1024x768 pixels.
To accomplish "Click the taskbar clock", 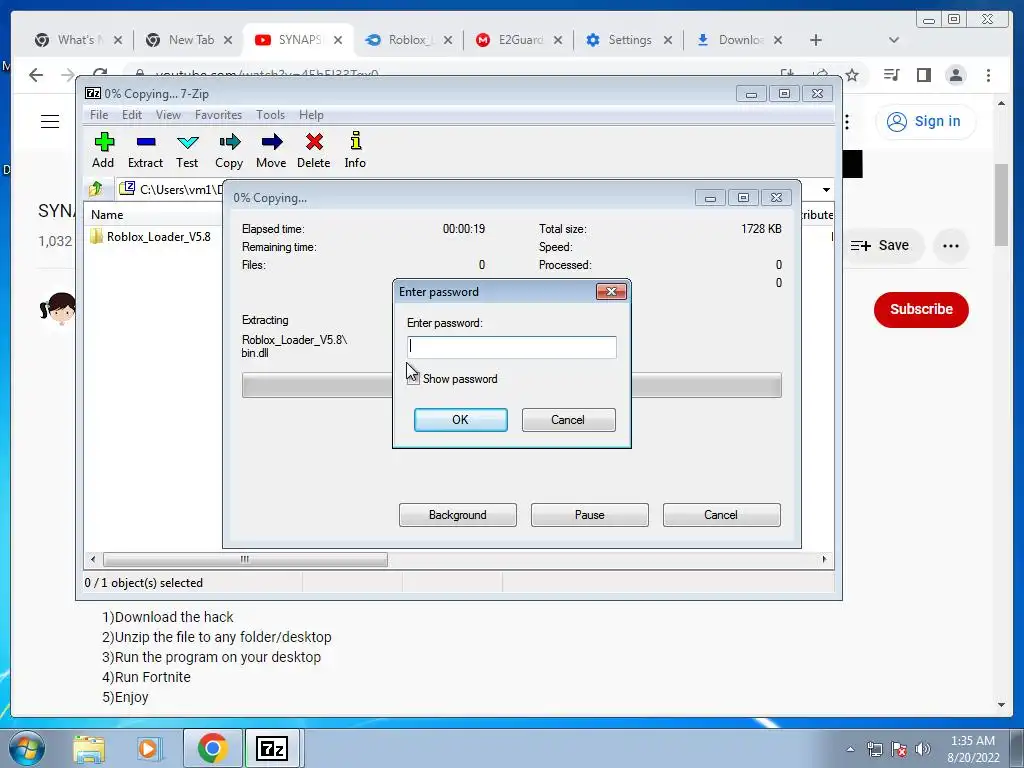I will coord(972,749).
